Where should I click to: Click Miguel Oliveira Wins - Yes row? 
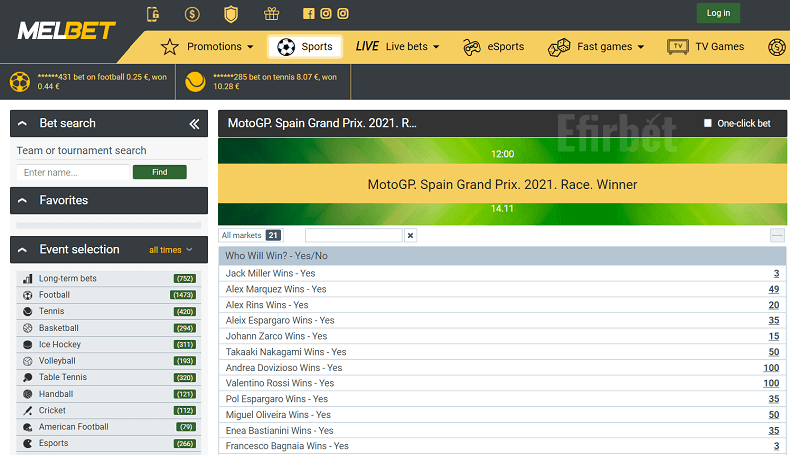tap(502, 415)
